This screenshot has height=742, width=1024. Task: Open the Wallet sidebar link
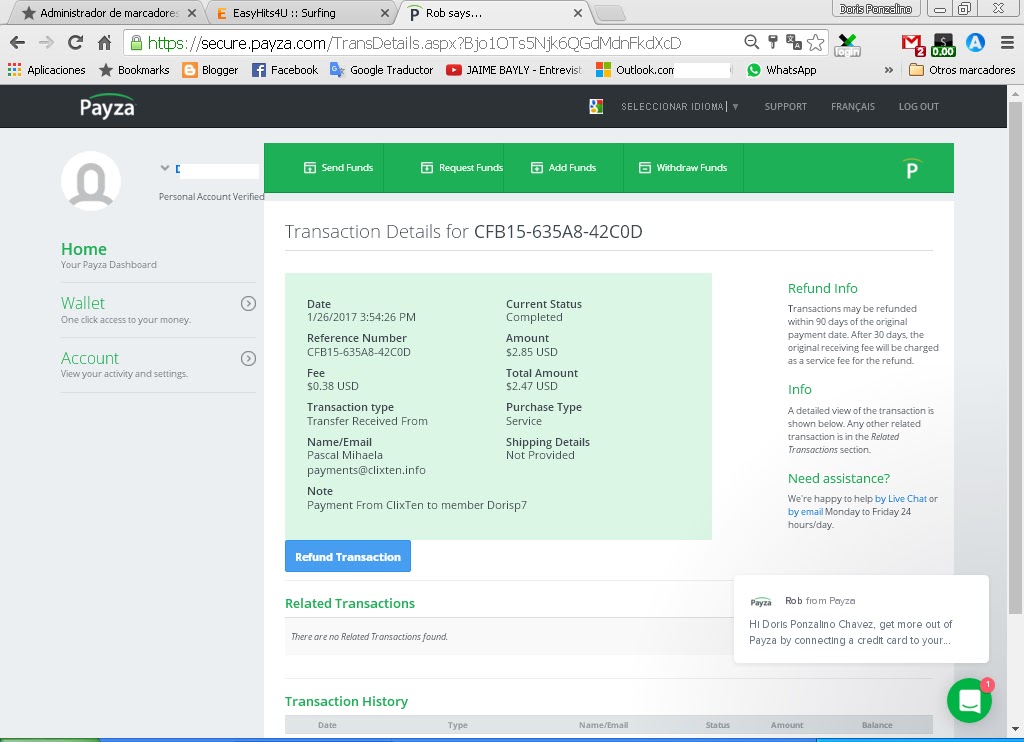(83, 303)
